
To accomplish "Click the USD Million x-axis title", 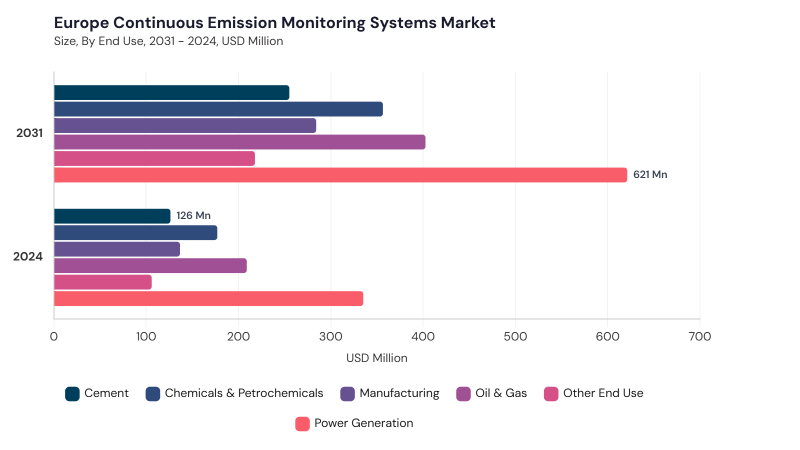I will 377,358.
